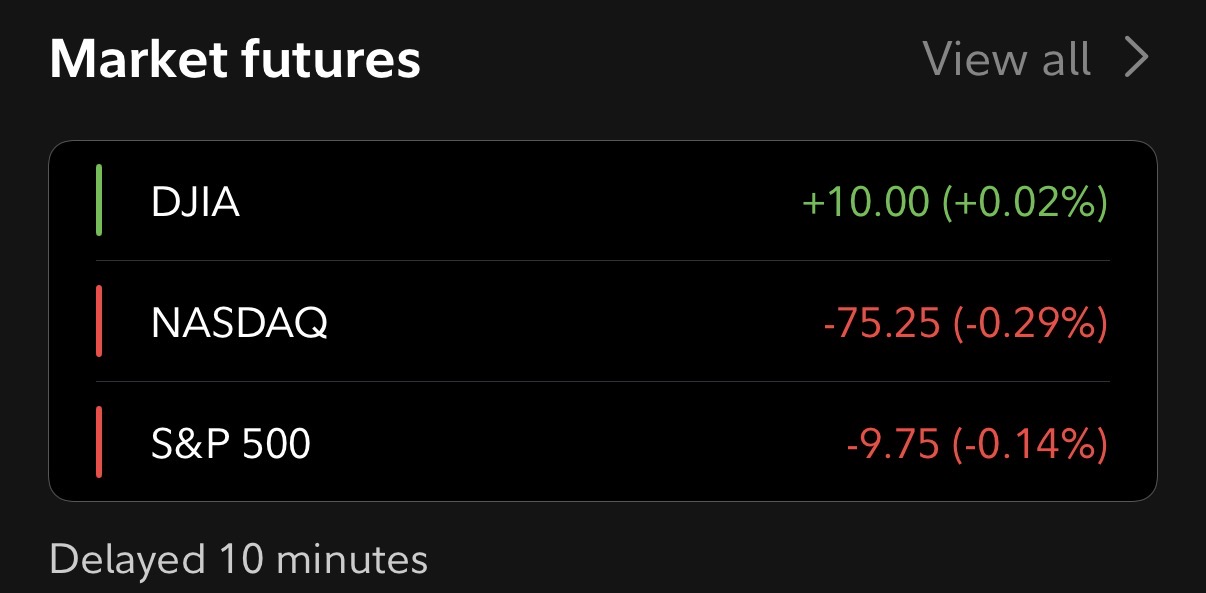Open the View all futures link
1206x593 pixels.
pos(1006,59)
